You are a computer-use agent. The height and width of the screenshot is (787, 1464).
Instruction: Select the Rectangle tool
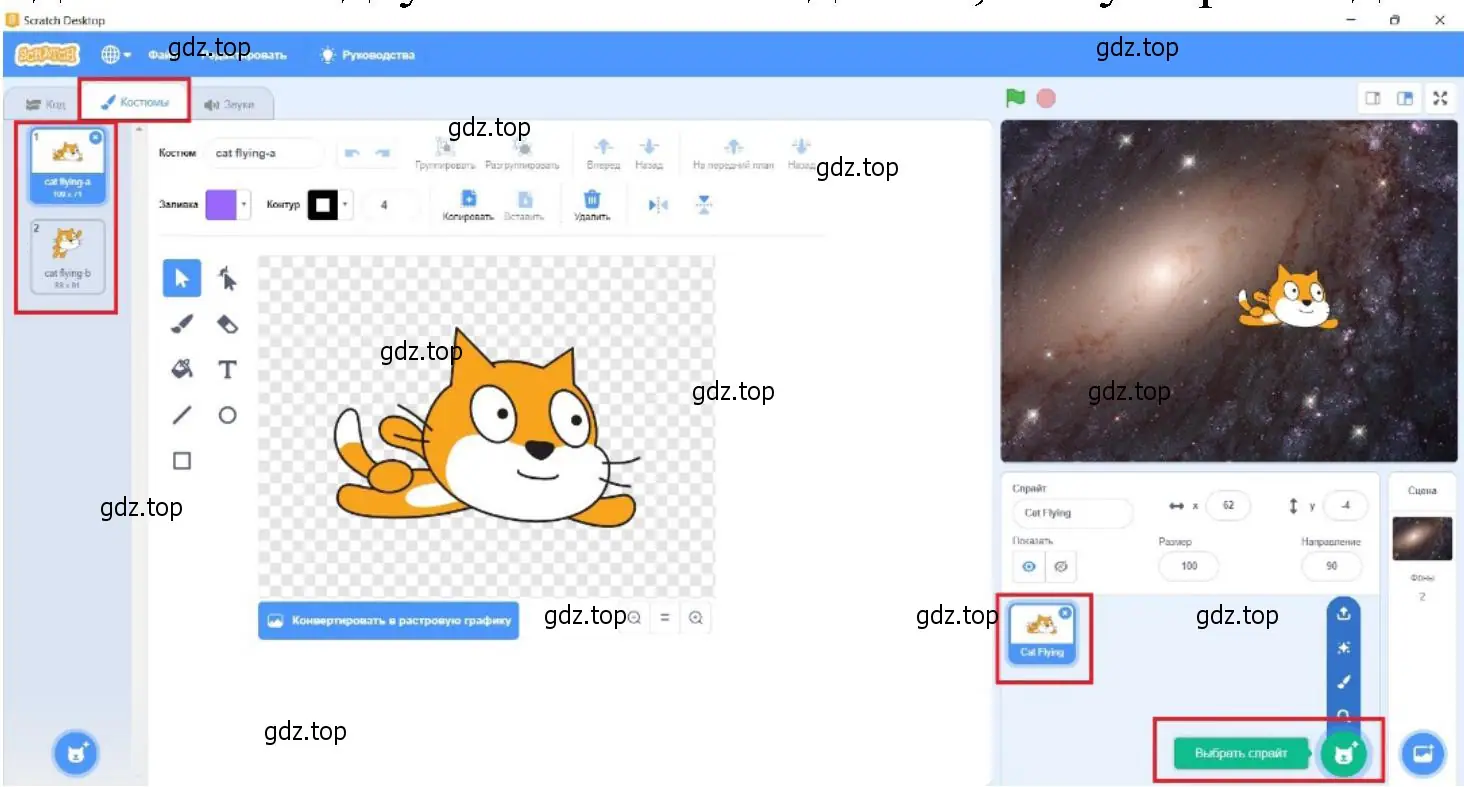point(182,460)
